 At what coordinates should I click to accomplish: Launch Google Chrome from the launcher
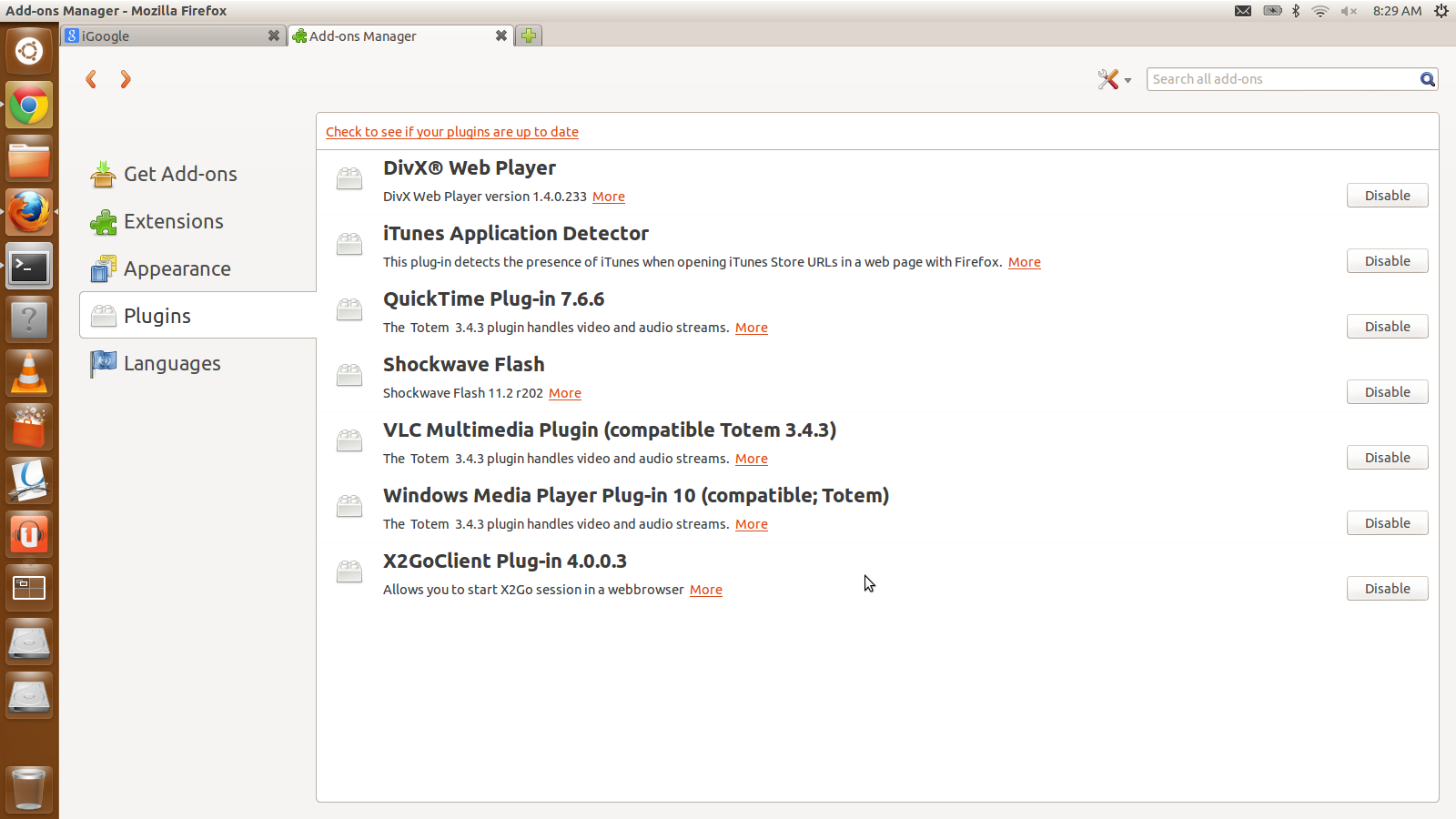[x=29, y=106]
